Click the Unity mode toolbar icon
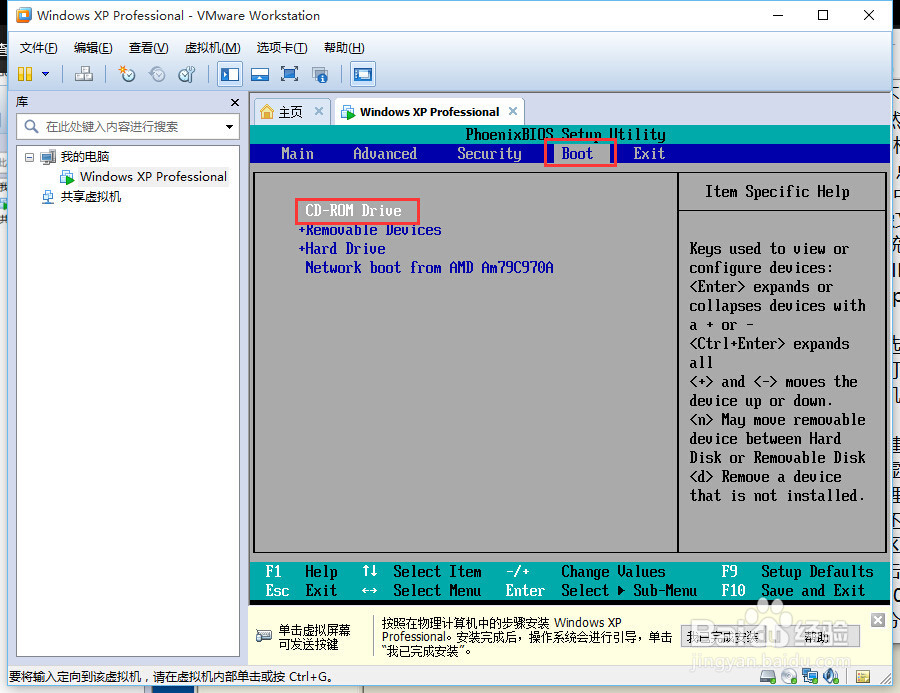This screenshot has height=693, width=900. click(x=319, y=74)
